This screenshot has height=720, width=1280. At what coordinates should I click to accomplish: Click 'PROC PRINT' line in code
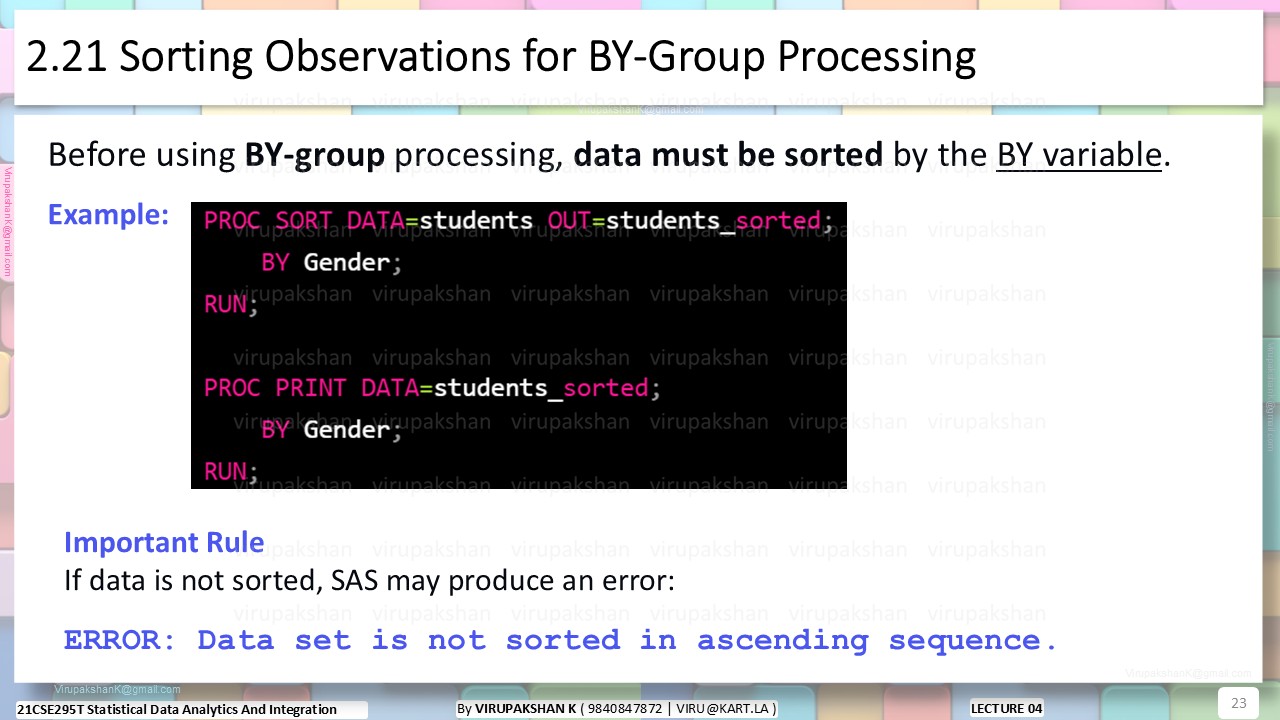coord(432,388)
